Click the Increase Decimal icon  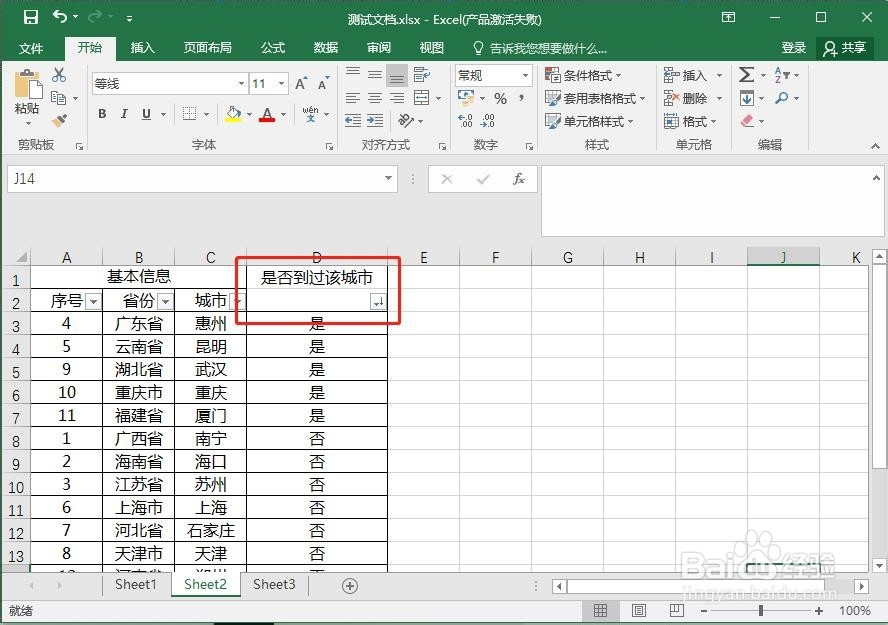[x=465, y=122]
